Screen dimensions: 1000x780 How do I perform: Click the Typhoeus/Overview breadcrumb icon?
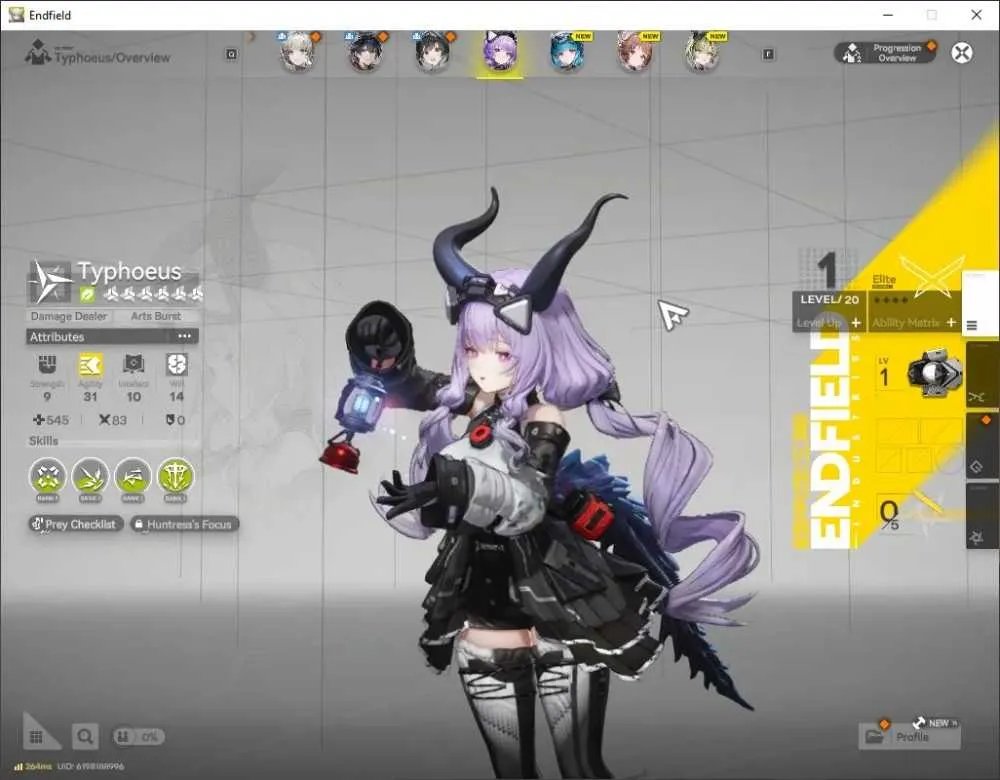pos(38,52)
